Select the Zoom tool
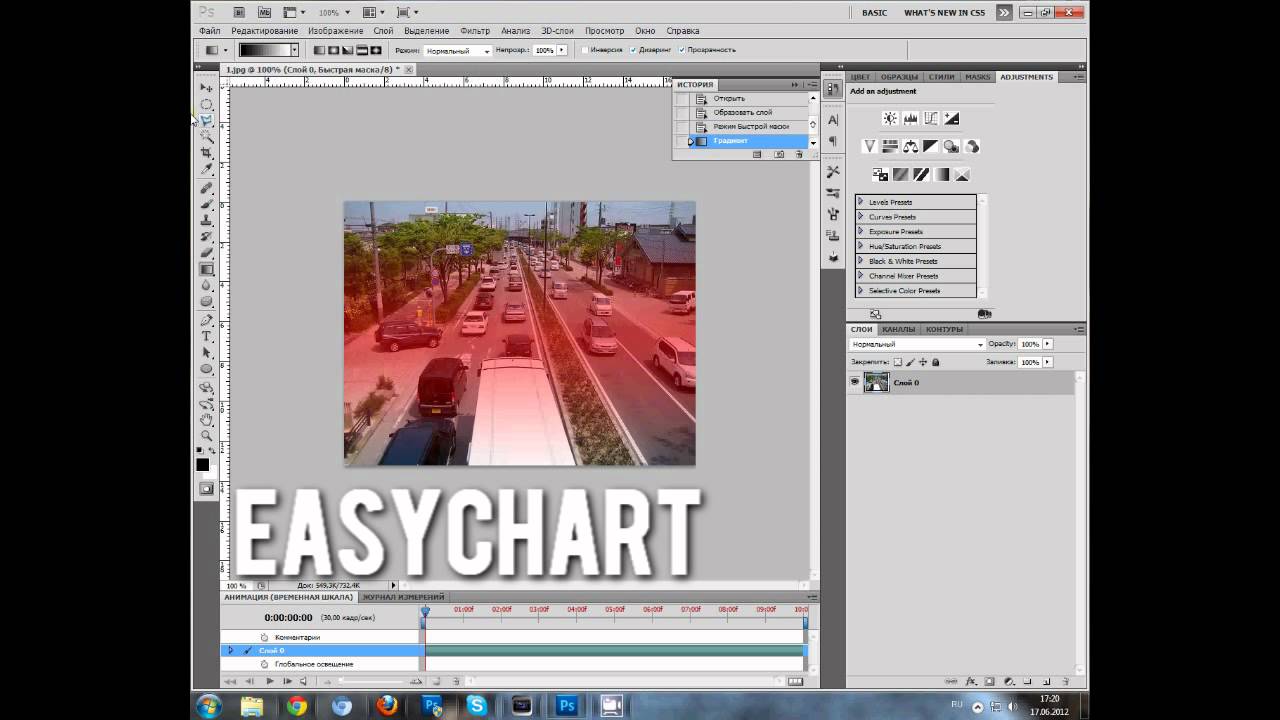1280x720 pixels. click(206, 436)
